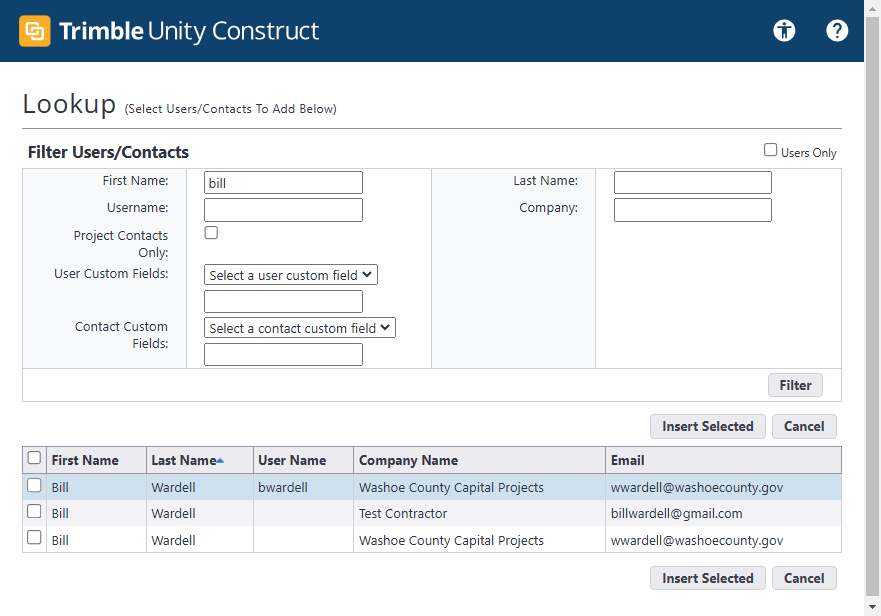
Task: Check the box for the Test Contractor row
Action: pos(34,511)
